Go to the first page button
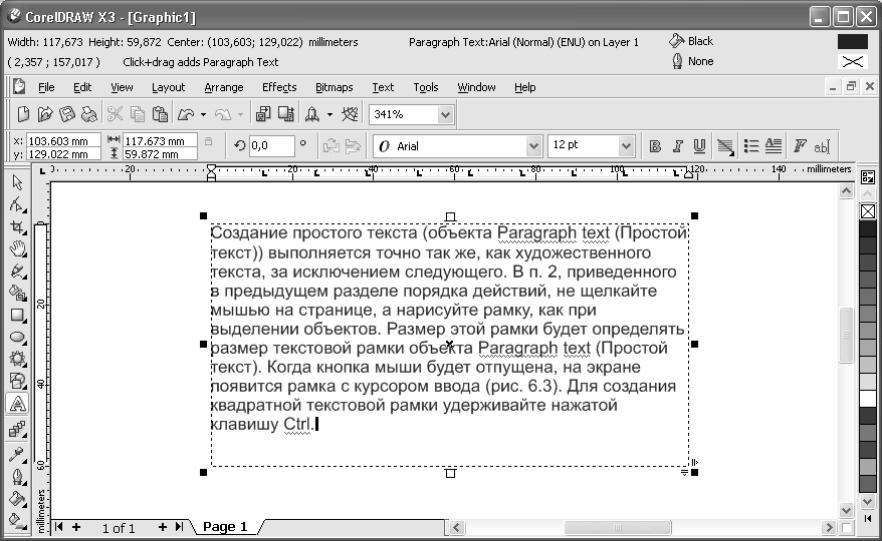Image resolution: width=882 pixels, height=541 pixels. point(58,527)
